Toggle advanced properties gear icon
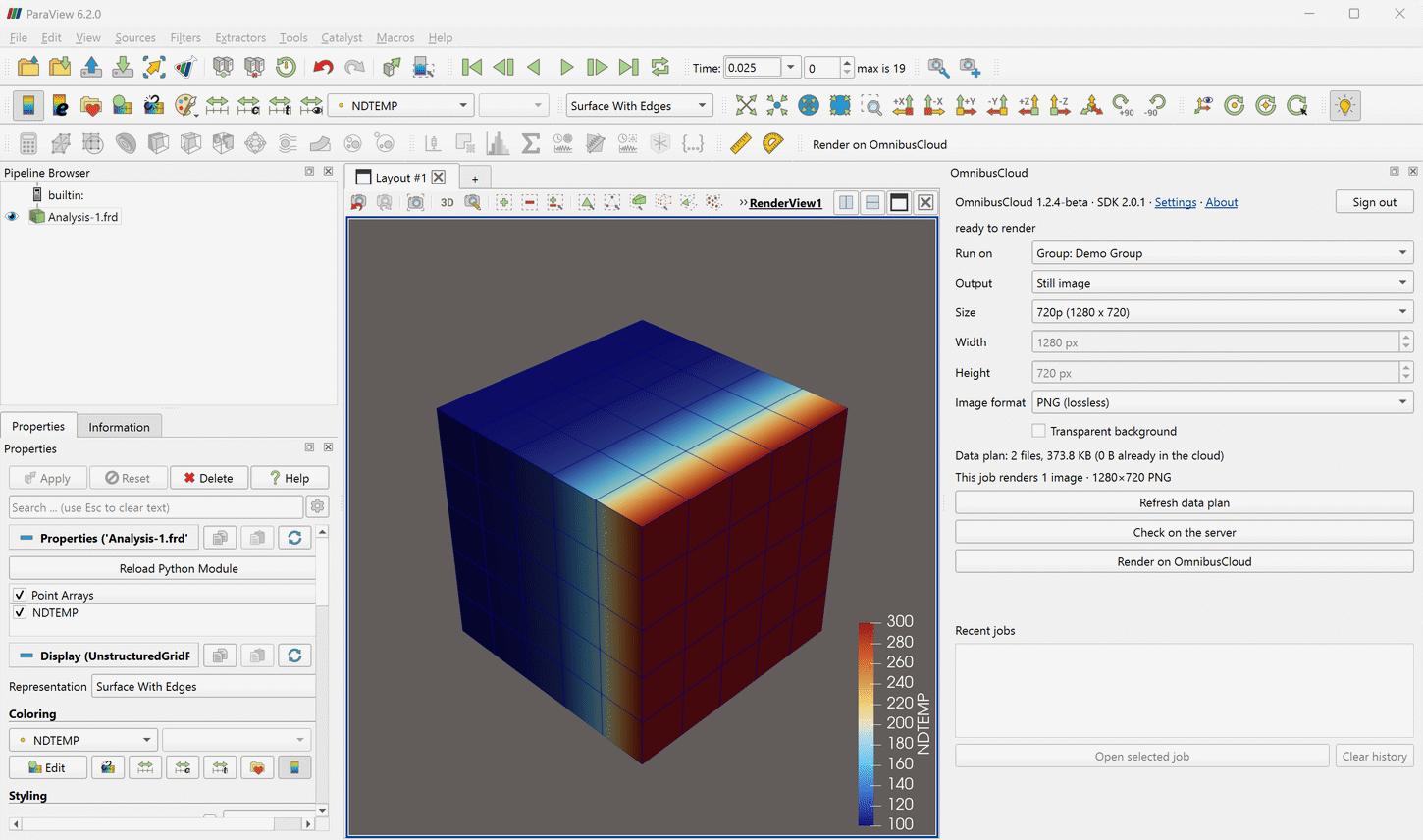Image resolution: width=1423 pixels, height=840 pixels. [317, 507]
